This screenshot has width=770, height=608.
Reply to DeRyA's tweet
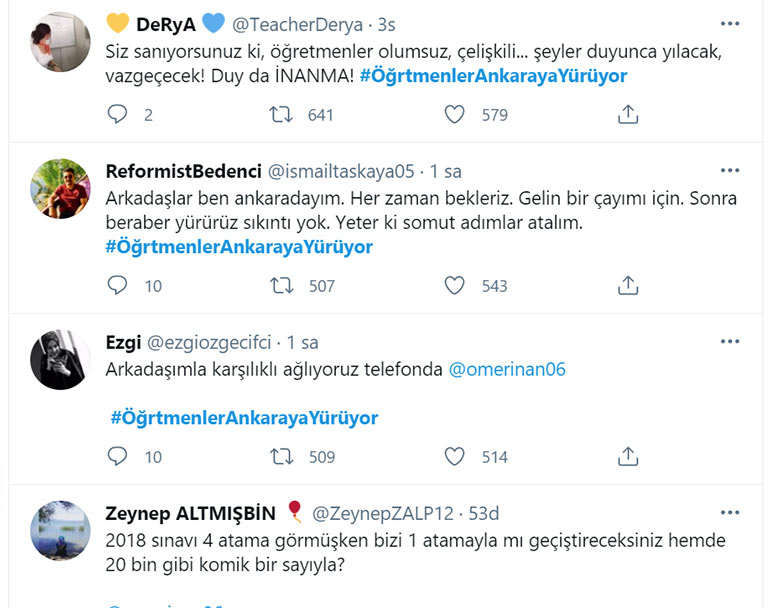tap(117, 115)
